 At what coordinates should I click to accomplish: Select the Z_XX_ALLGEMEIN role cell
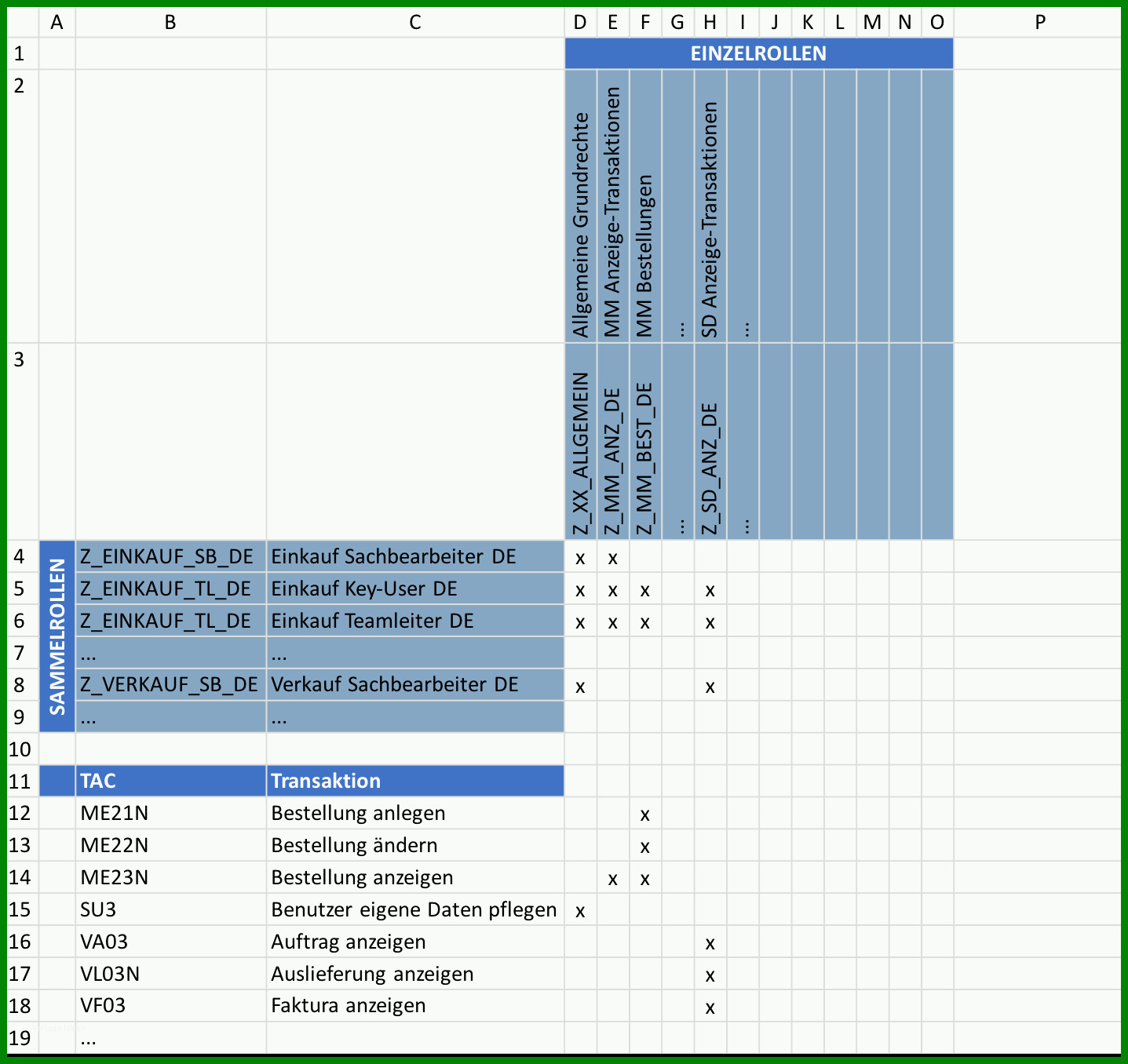pos(581,441)
